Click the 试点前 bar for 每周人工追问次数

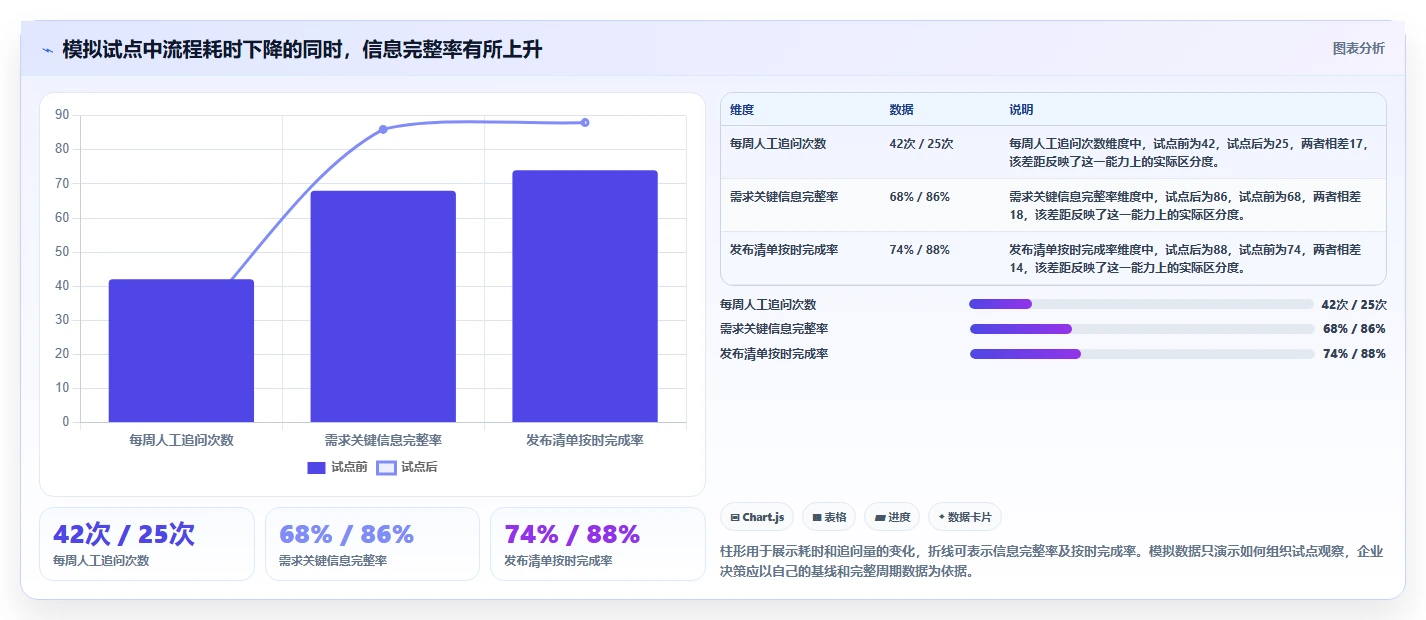click(x=181, y=351)
